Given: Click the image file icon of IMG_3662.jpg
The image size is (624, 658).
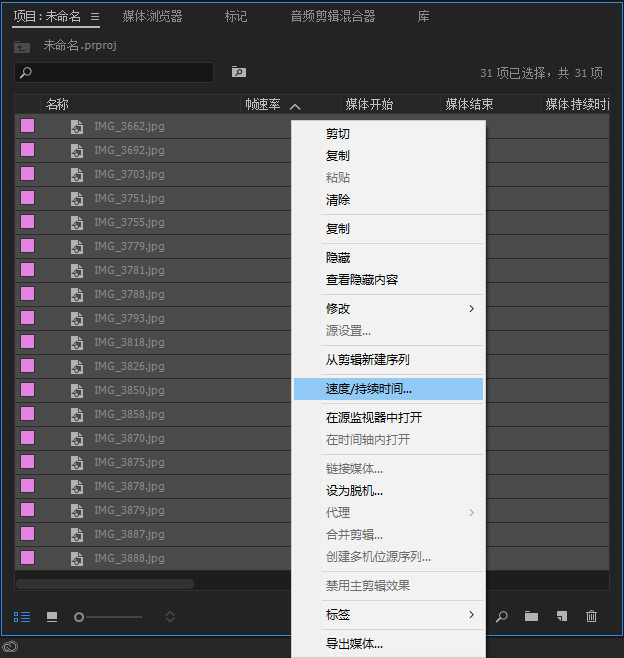Looking at the screenshot, I should tap(77, 127).
